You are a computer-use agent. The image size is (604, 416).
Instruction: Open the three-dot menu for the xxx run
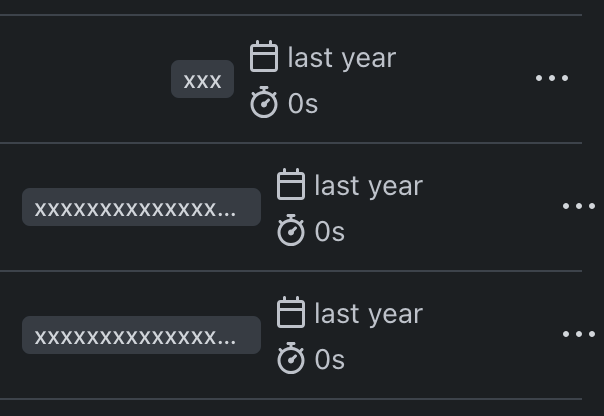pos(552,78)
